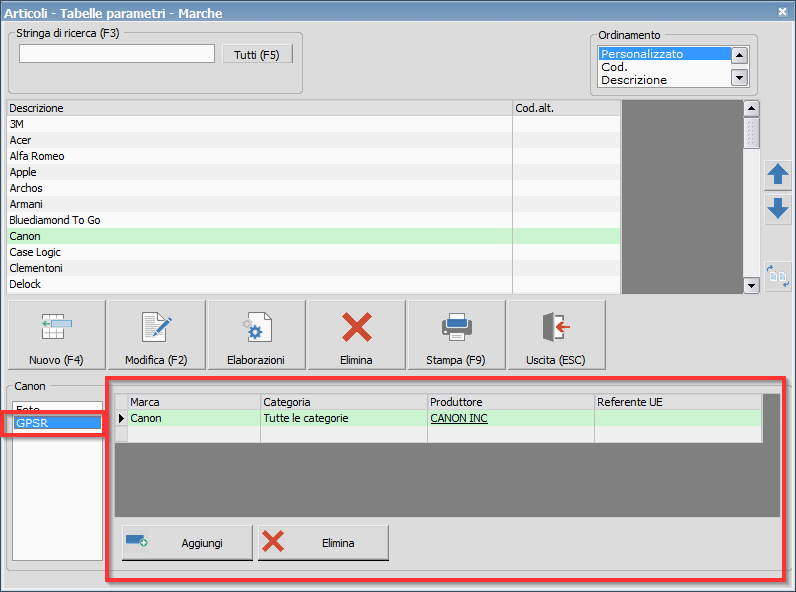The height and width of the screenshot is (592, 796).
Task: Select the GPSR tab in Canon panel
Action: click(x=57, y=423)
